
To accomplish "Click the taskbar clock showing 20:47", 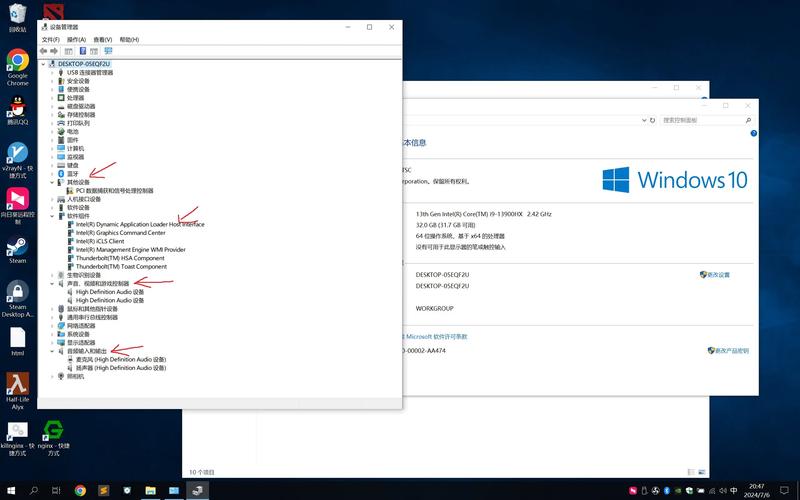I will [757, 490].
